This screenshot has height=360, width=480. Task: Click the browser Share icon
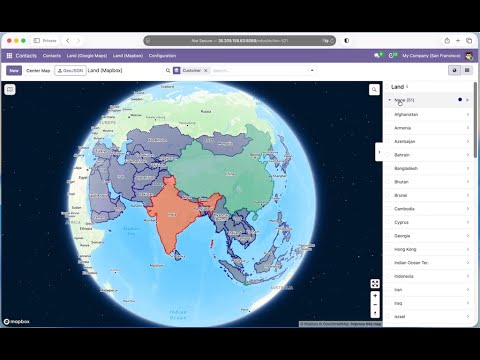pyautogui.click(x=447, y=41)
